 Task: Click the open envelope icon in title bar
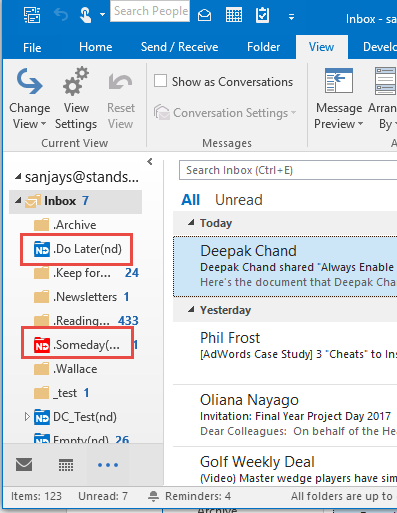204,15
